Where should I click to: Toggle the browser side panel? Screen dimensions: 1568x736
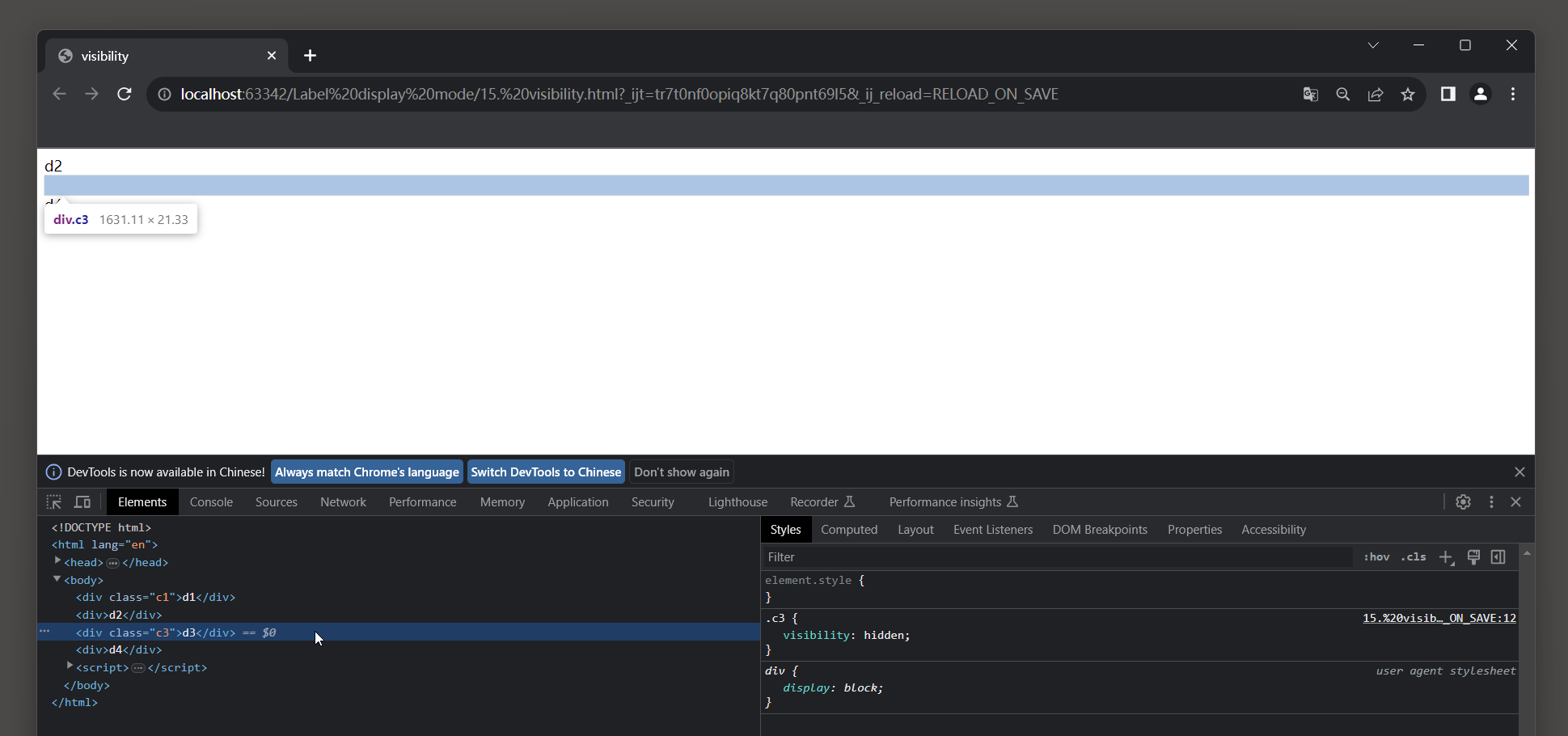click(x=1448, y=94)
